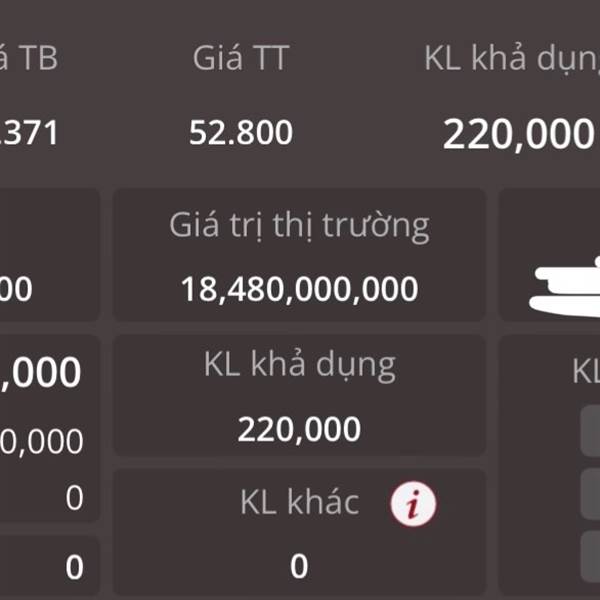The image size is (600, 600).
Task: Click the 220,000 value in the top row
Action: pos(518,134)
